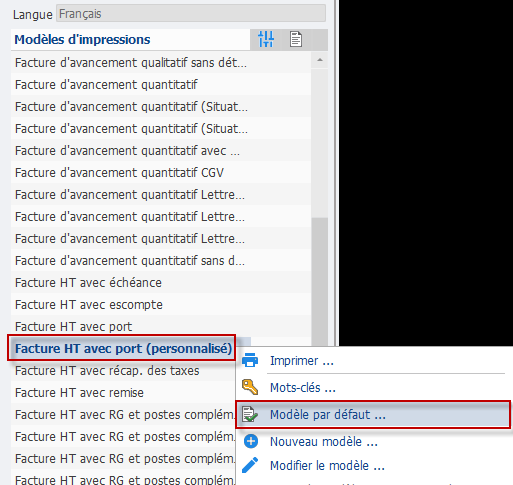Click the document checkmark icon for default model

(250, 415)
